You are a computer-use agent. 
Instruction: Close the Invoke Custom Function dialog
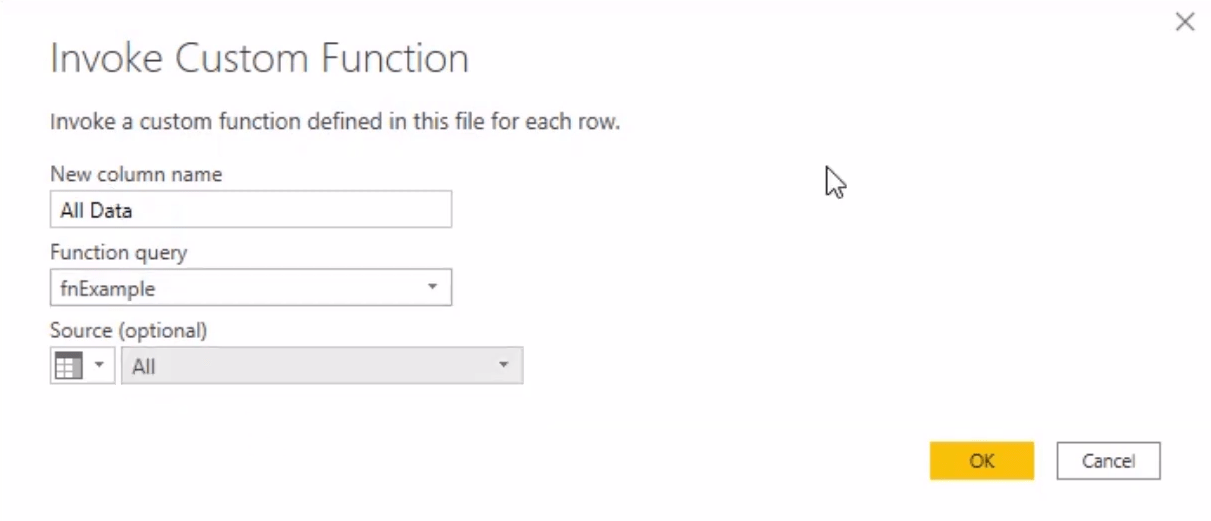tap(1185, 22)
